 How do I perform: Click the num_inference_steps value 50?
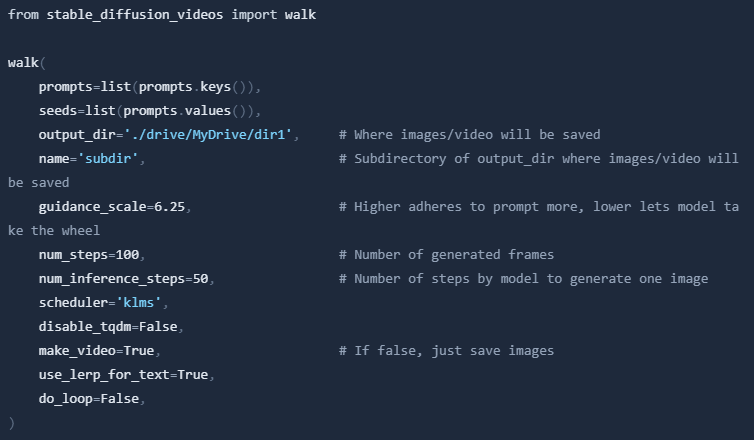point(198,278)
